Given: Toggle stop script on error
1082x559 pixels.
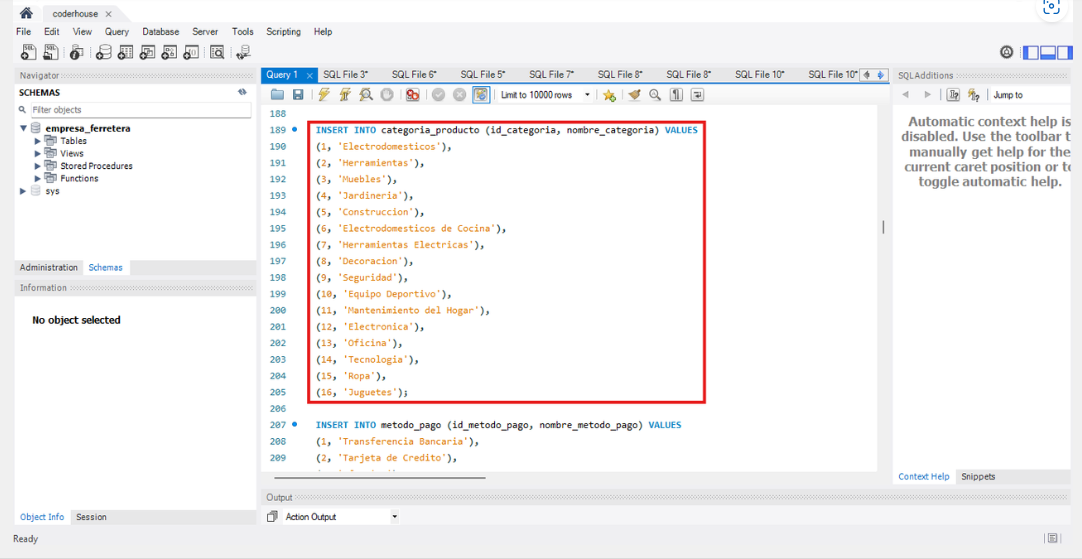Looking at the screenshot, I should pyautogui.click(x=413, y=95).
